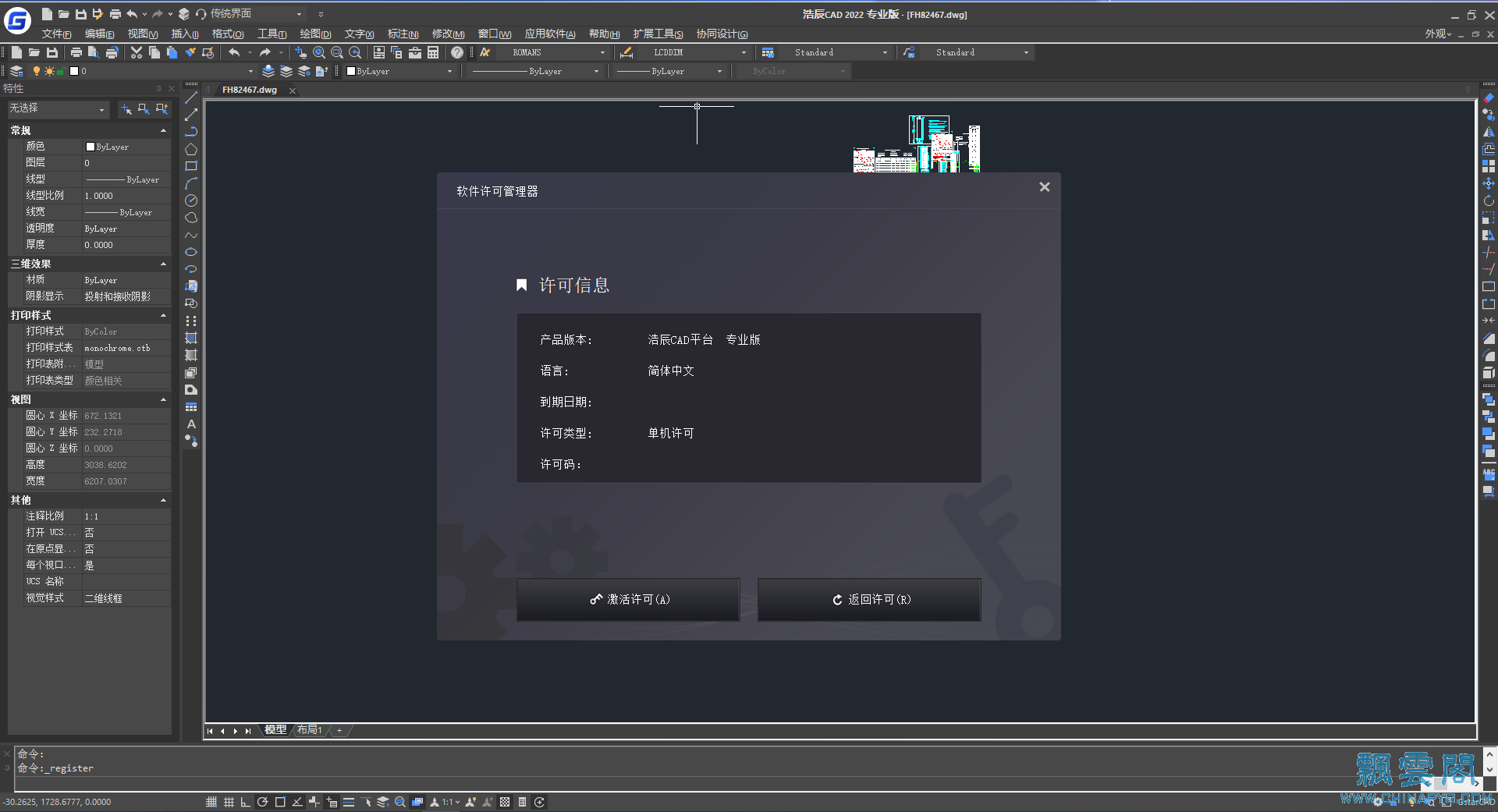Open the ROMANS text style dropdown

point(602,52)
